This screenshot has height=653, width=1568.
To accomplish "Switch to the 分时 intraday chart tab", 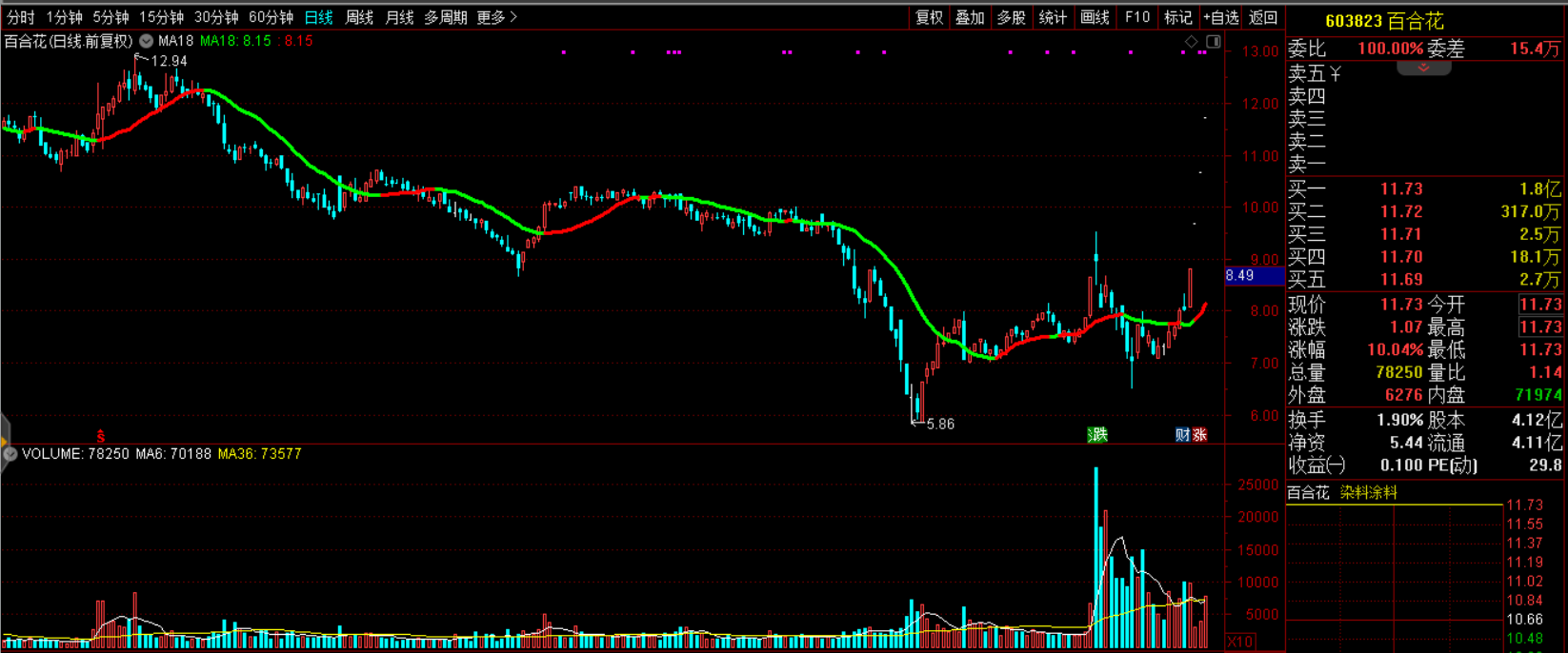I will [x=20, y=17].
